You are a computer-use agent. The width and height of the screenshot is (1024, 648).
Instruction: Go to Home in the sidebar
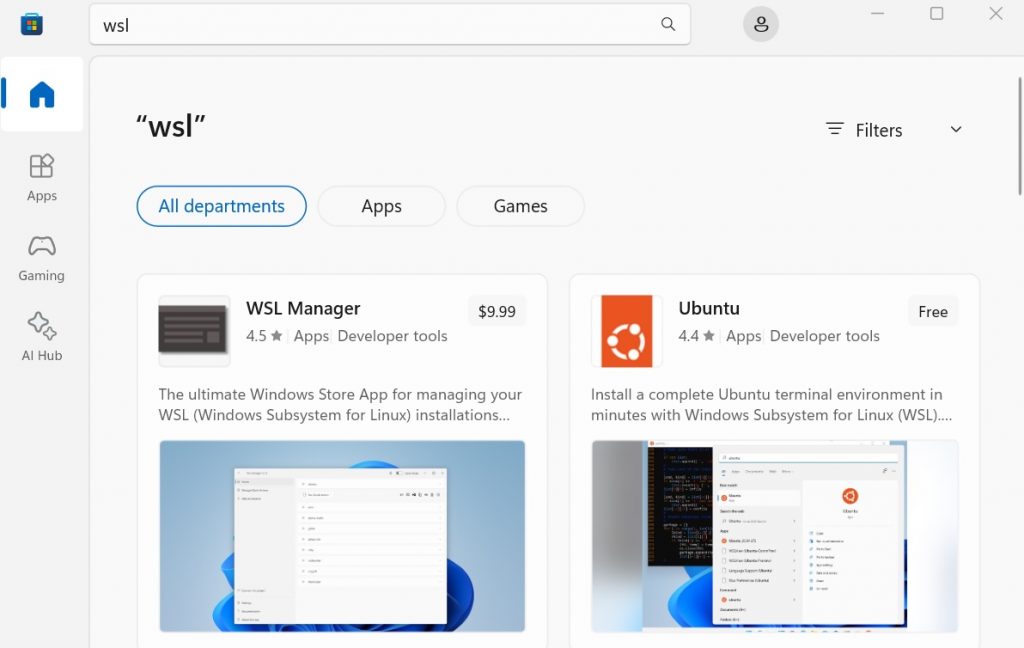click(x=42, y=95)
